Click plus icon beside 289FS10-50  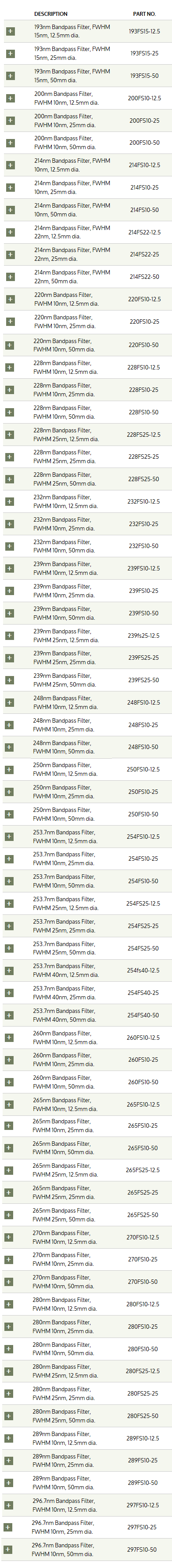click(8, 1483)
